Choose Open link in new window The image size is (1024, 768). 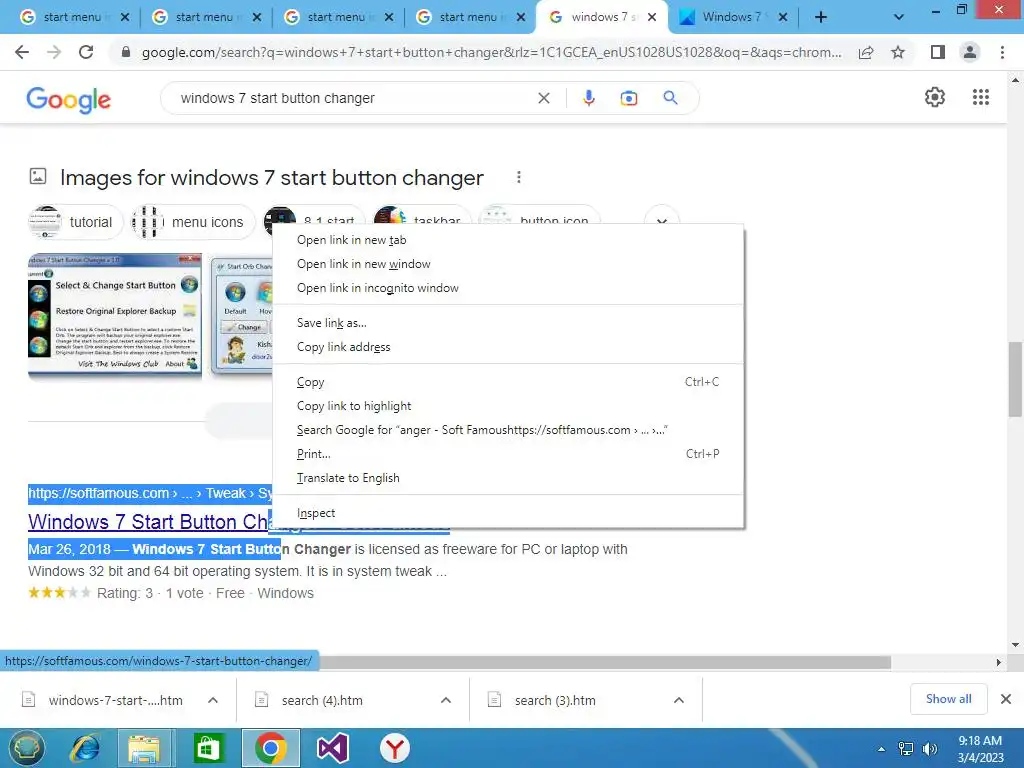[508, 264]
